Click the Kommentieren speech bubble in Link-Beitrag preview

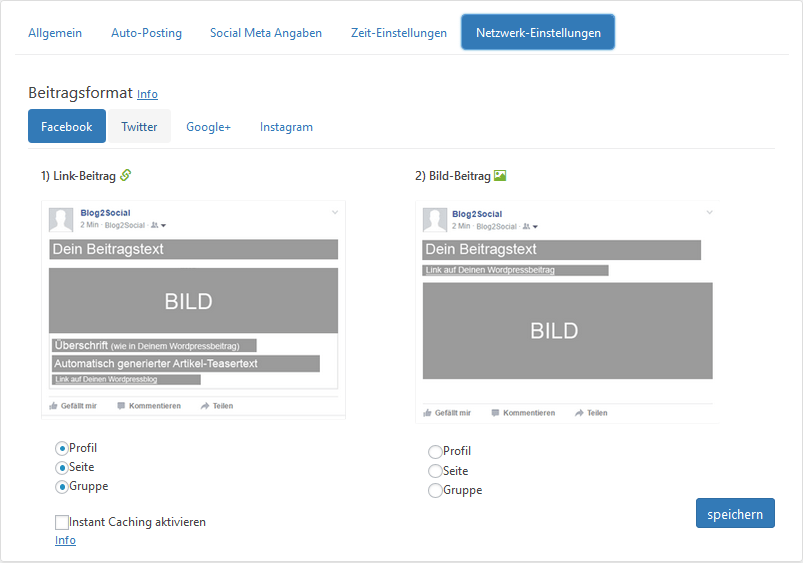pyautogui.click(x=121, y=406)
